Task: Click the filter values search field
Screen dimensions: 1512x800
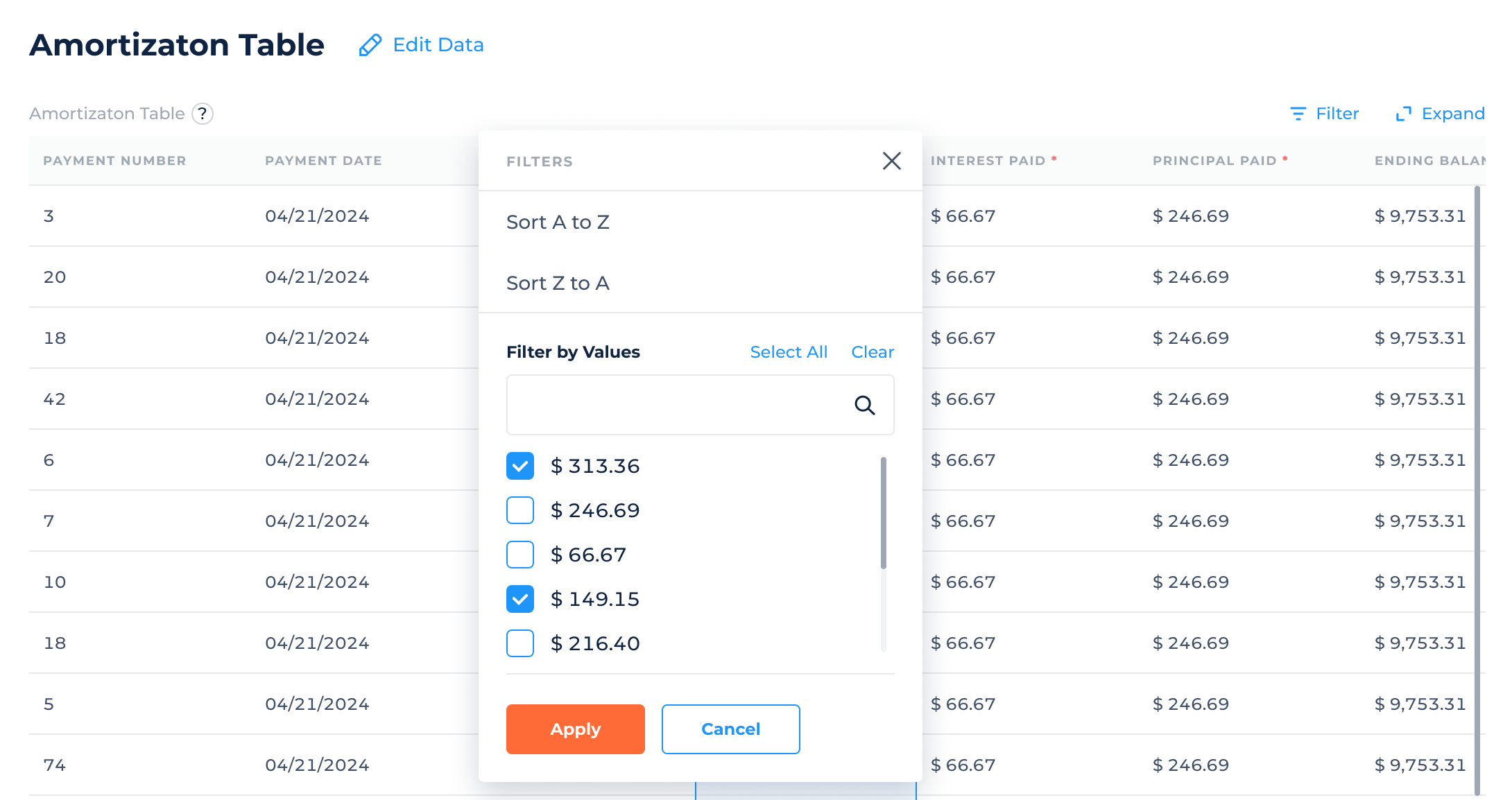Action: [676, 406]
